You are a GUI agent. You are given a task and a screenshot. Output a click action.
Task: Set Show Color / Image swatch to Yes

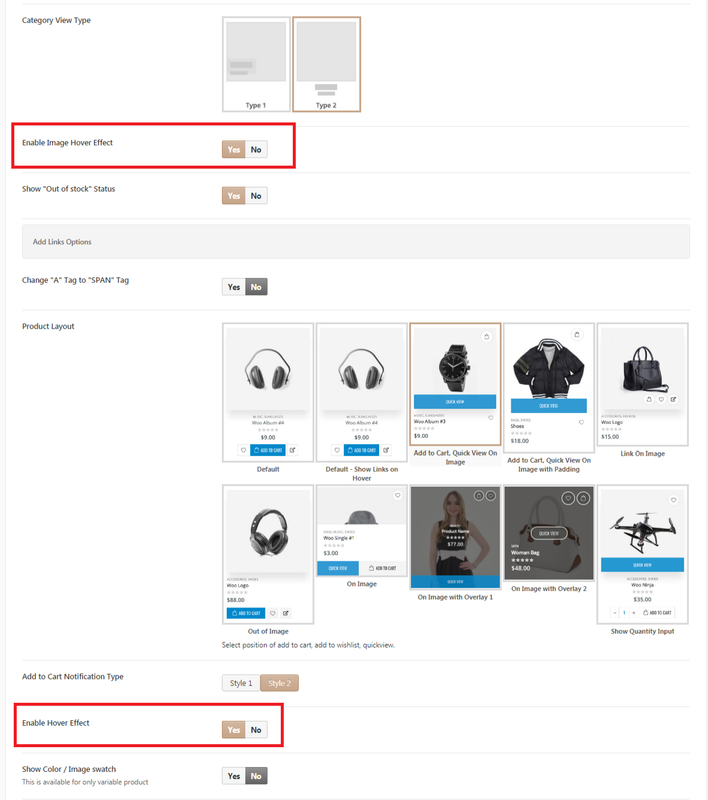(x=234, y=776)
